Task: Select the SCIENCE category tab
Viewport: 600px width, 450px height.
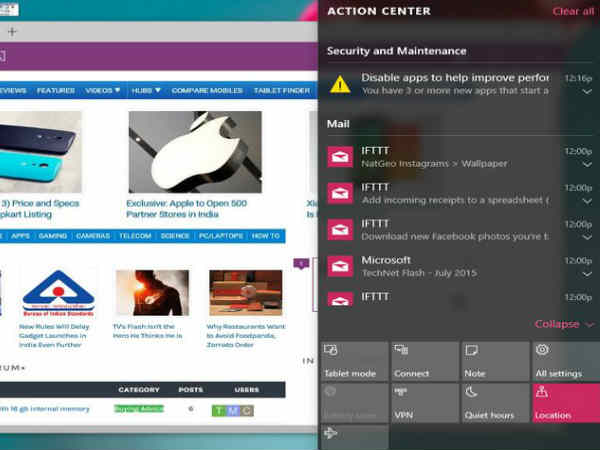Action: 175,236
